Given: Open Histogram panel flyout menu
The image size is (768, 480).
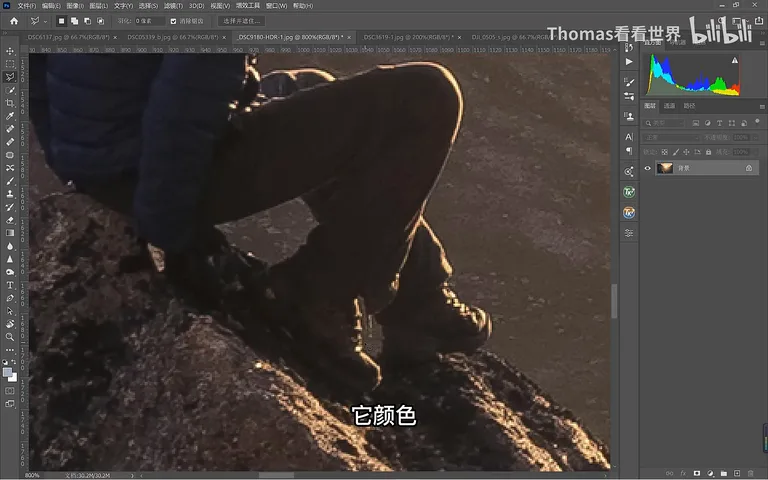Looking at the screenshot, I should [762, 44].
